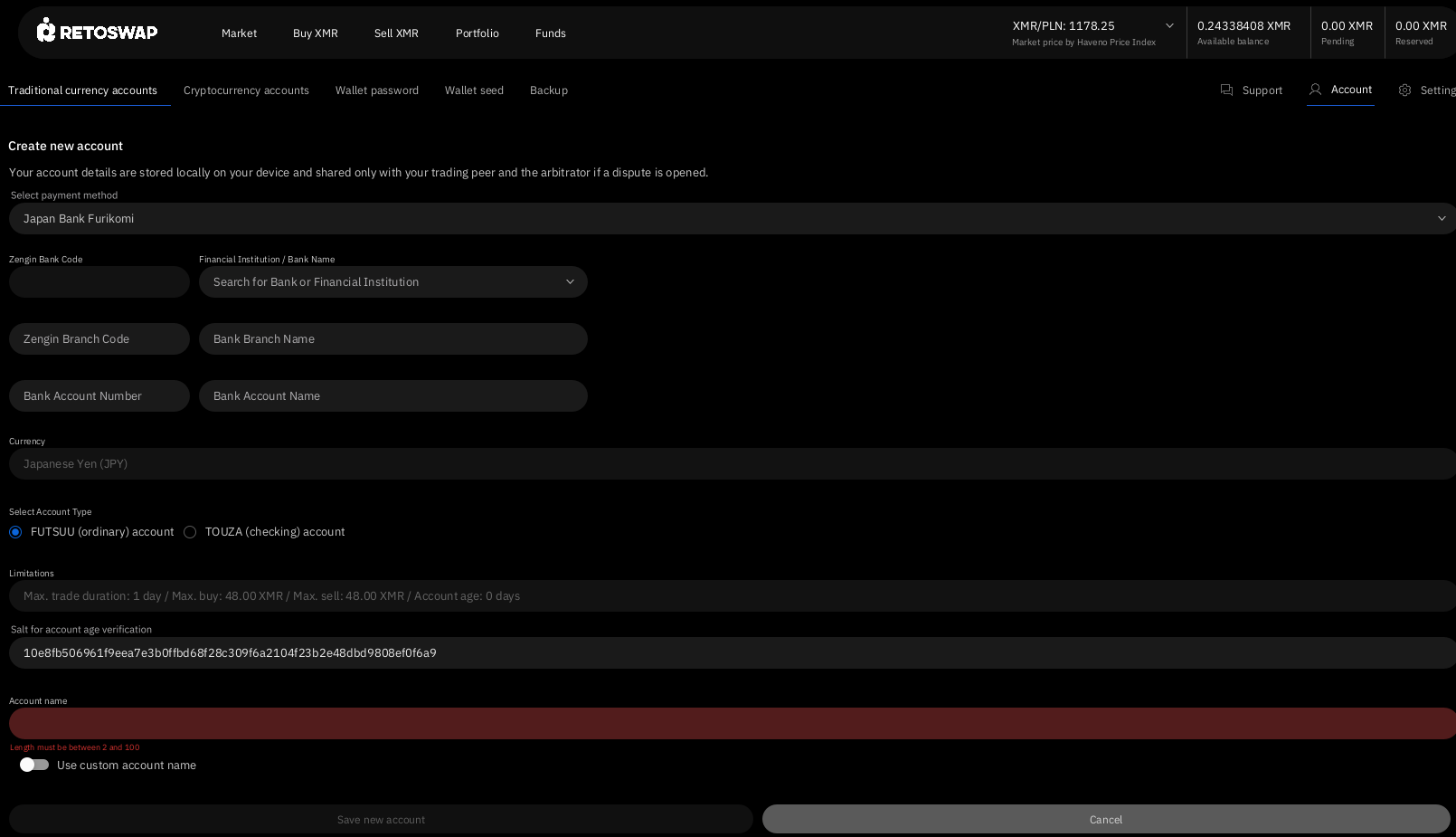Viewport: 1456px width, 837px height.
Task: Open the Portfolio section
Action: coord(477,33)
